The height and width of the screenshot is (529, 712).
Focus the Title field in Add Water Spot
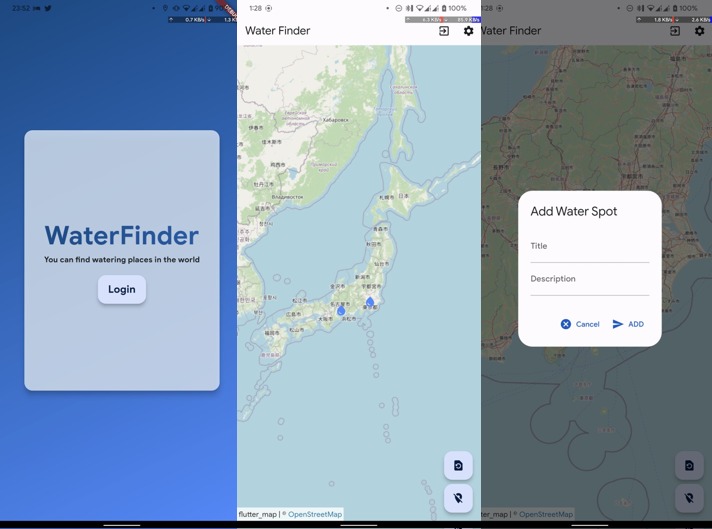click(589, 249)
